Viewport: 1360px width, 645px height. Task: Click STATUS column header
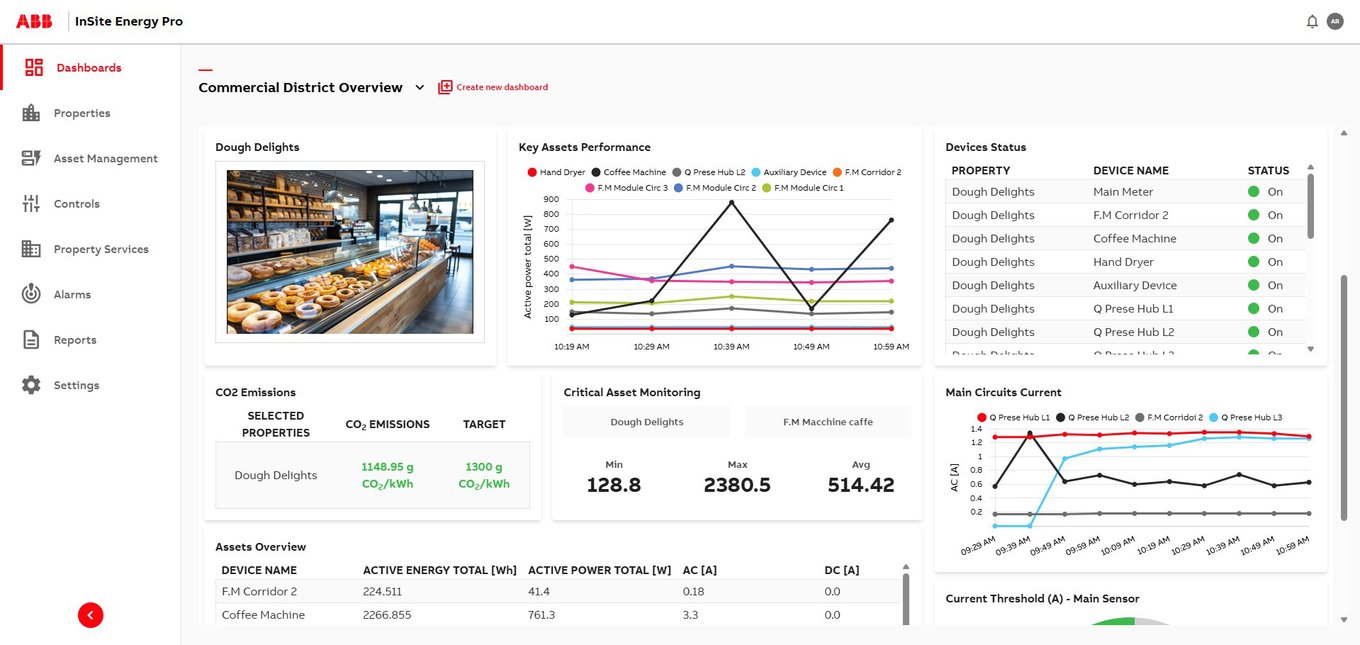[1268, 171]
